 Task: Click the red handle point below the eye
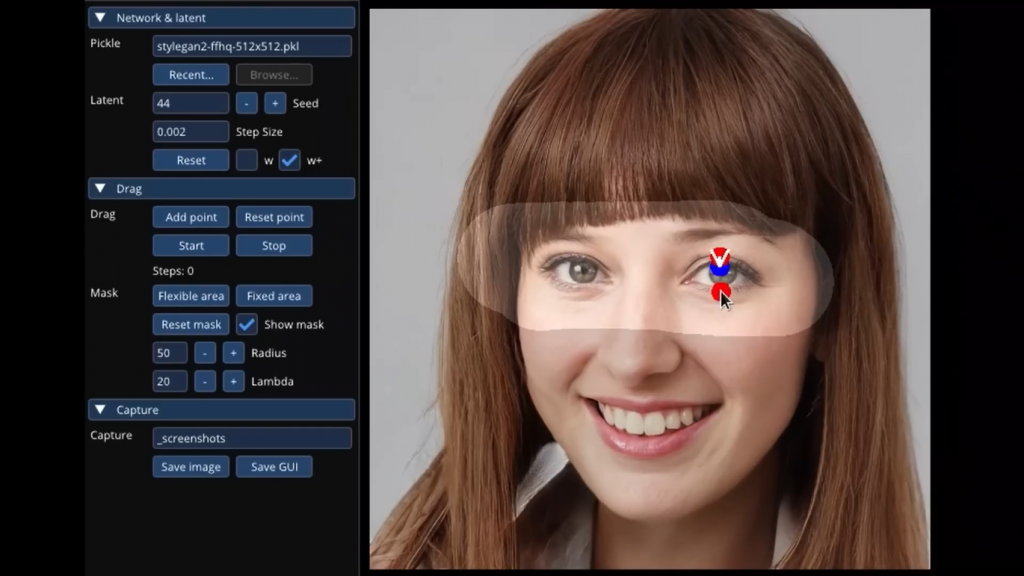pyautogui.click(x=720, y=292)
